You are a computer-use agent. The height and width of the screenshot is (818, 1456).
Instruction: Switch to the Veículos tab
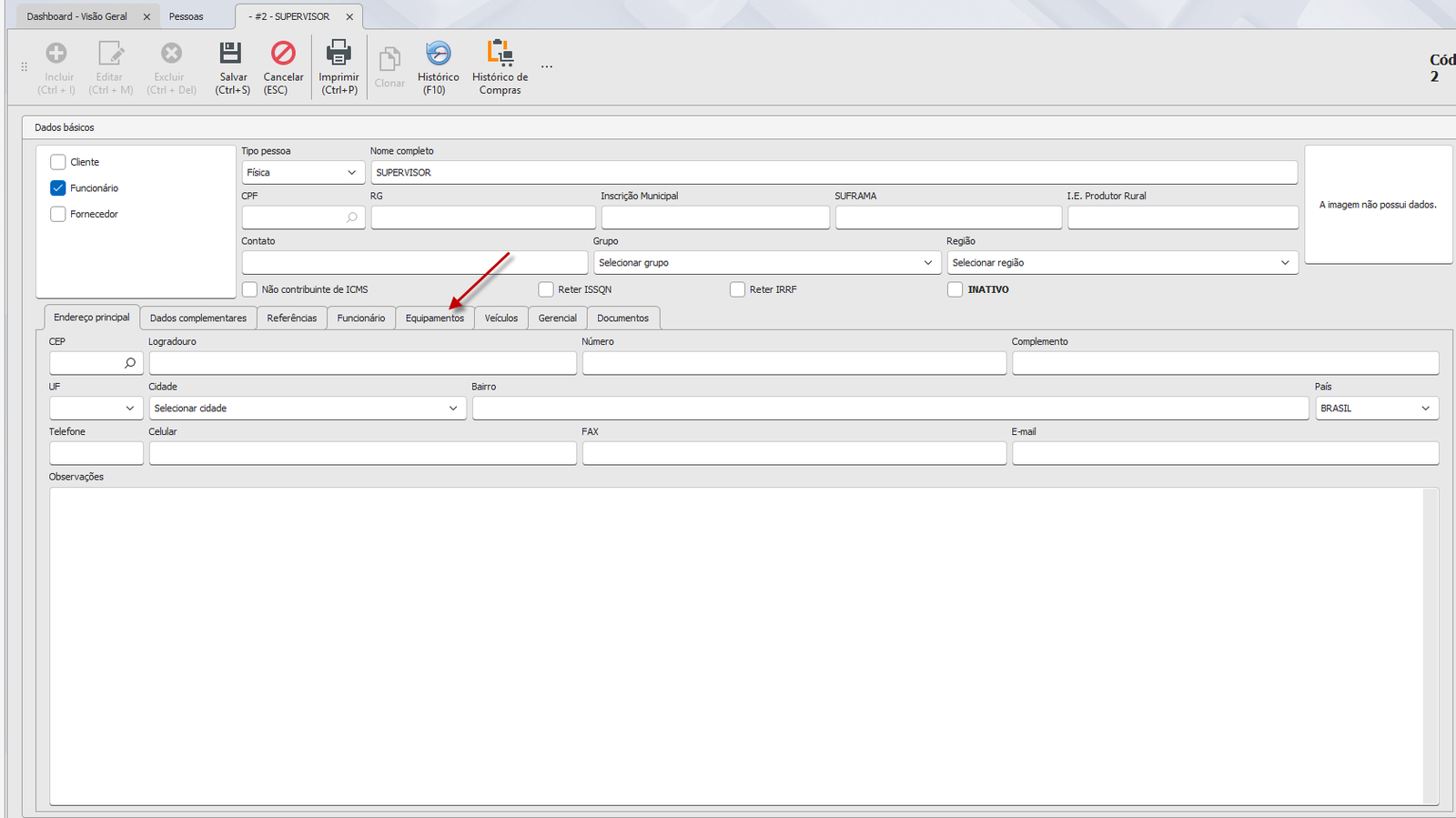pos(501,318)
